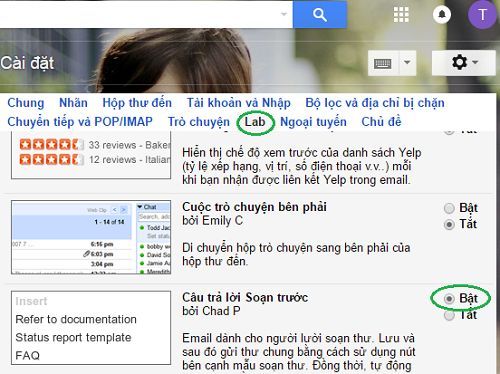
Task: Click the right-side chat preview thumbnail
Action: [x=91, y=237]
